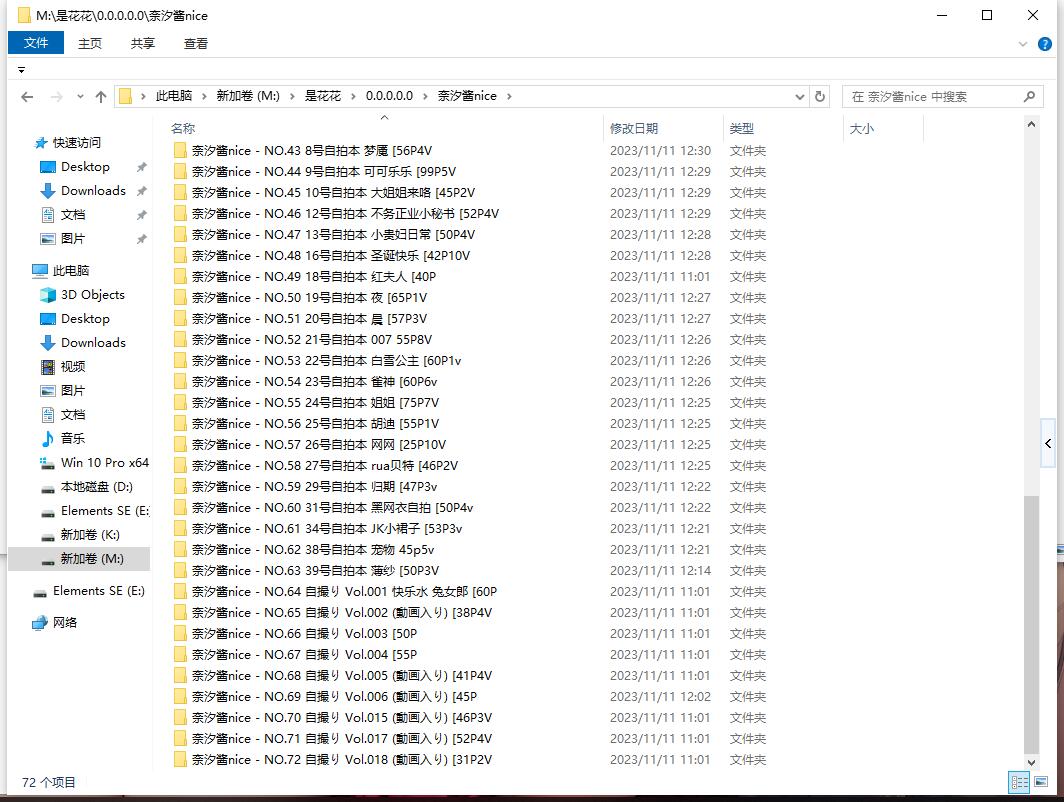The image size is (1064, 802).
Task: Open 音乐 folder in sidebar
Action: click(73, 438)
